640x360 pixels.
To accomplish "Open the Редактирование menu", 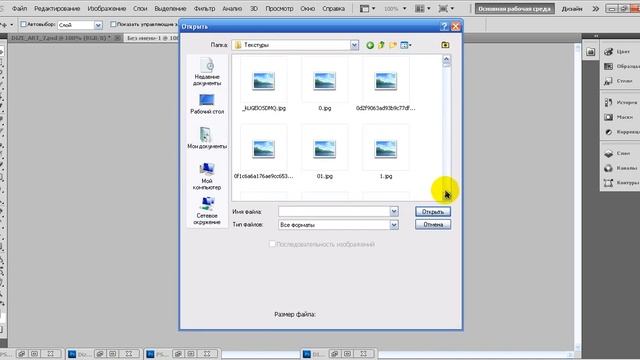I will point(57,9).
